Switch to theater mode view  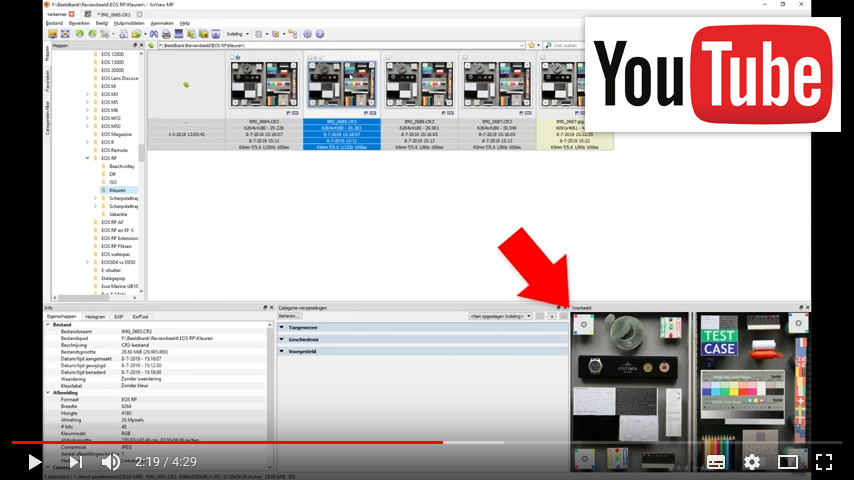coord(788,462)
